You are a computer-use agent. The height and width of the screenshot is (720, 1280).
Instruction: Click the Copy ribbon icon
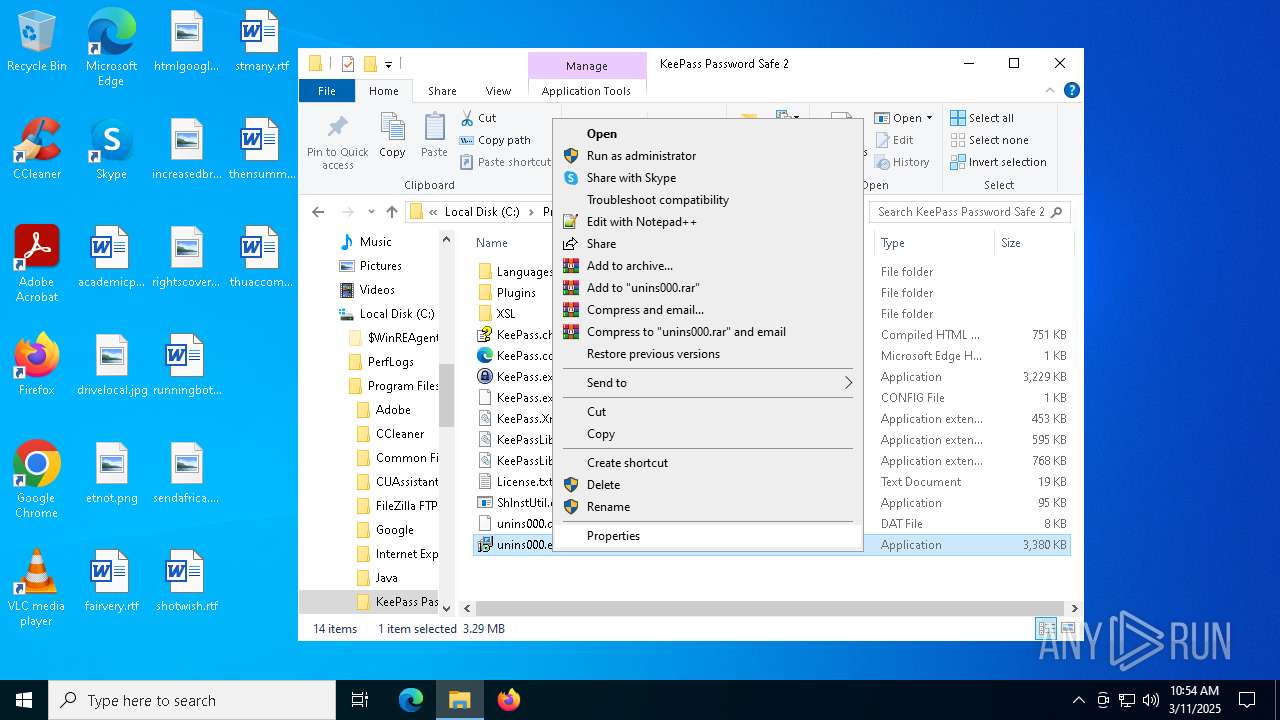click(x=392, y=135)
